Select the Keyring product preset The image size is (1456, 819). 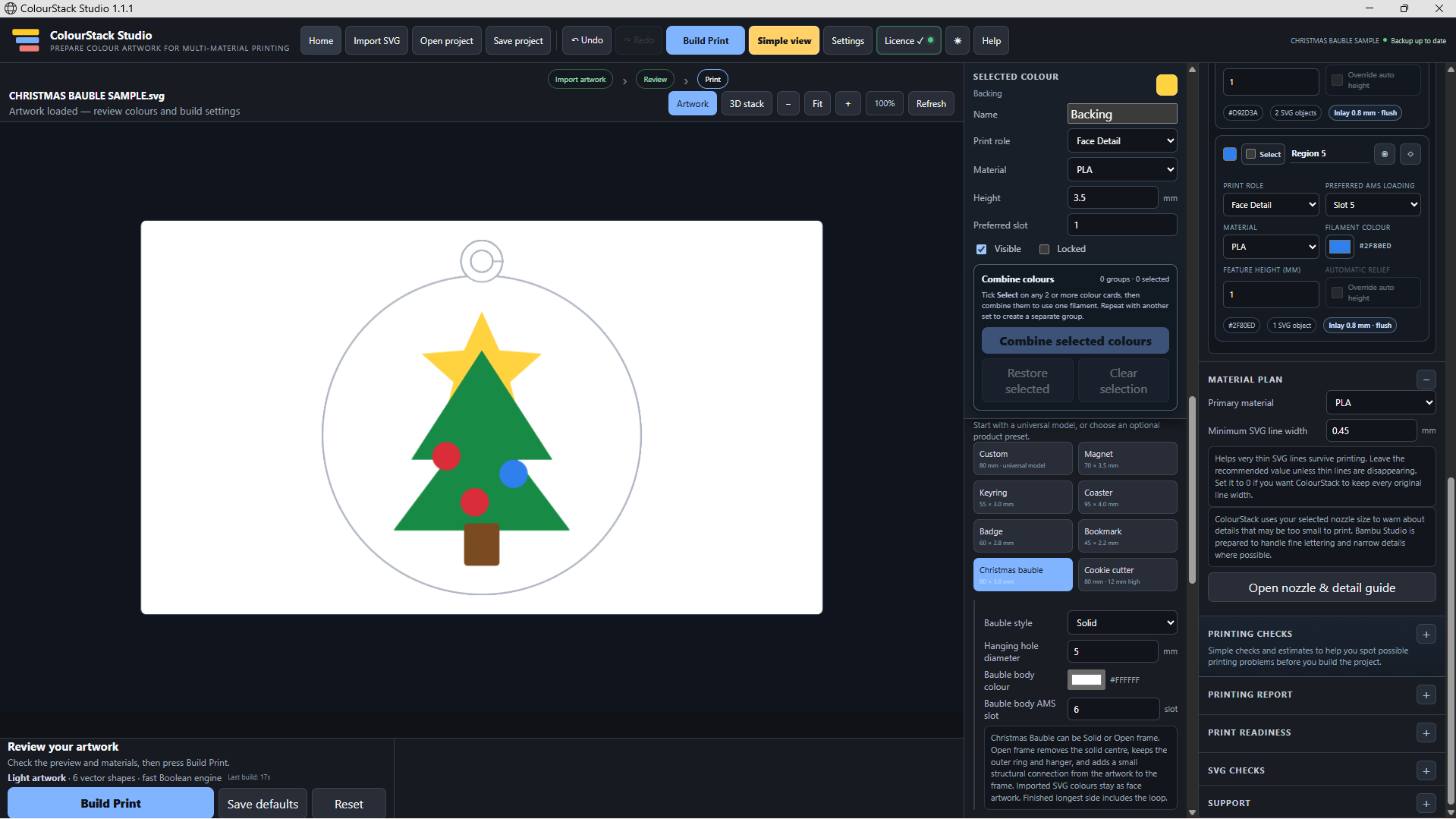coord(1023,498)
